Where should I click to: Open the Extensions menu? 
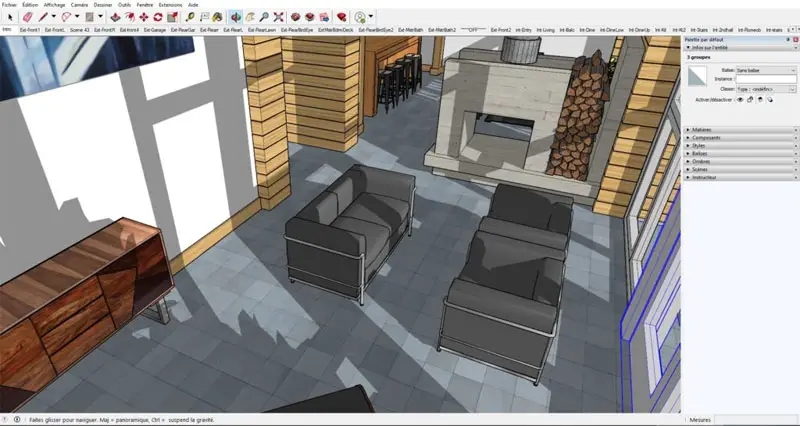[170, 5]
